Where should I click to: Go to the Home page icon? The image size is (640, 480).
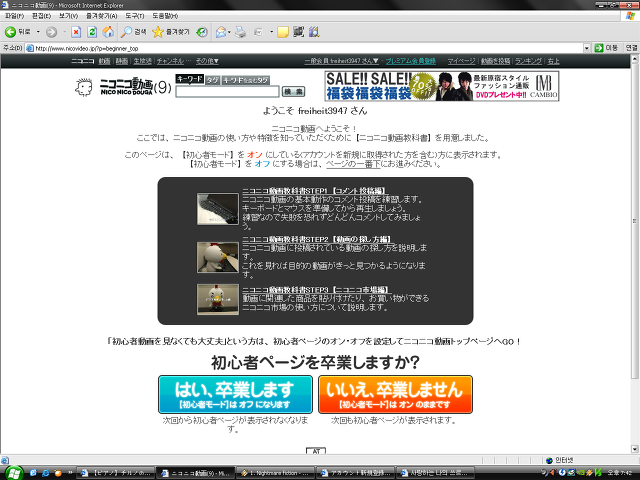tap(108, 32)
